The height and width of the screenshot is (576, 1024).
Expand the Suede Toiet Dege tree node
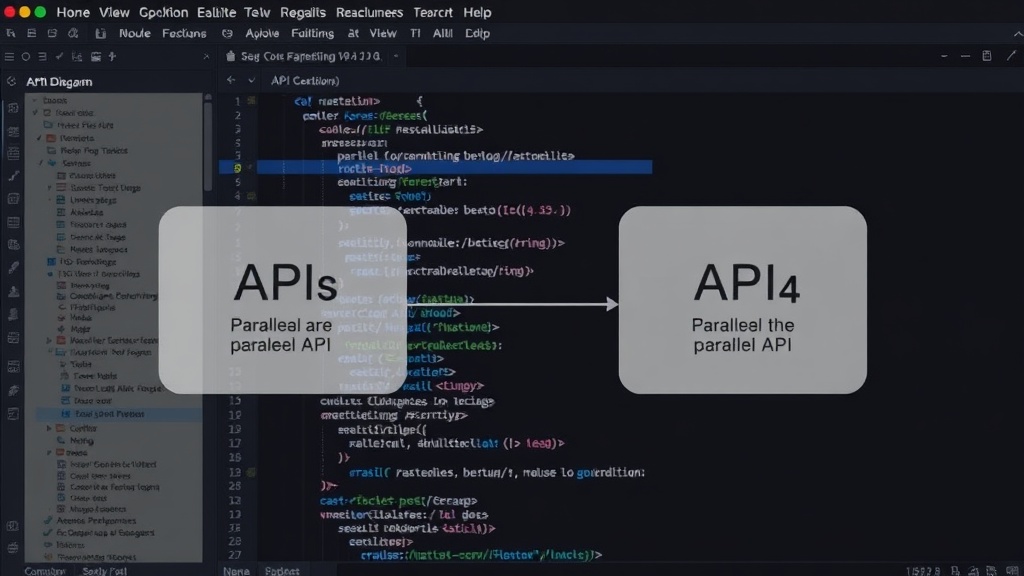[49, 187]
